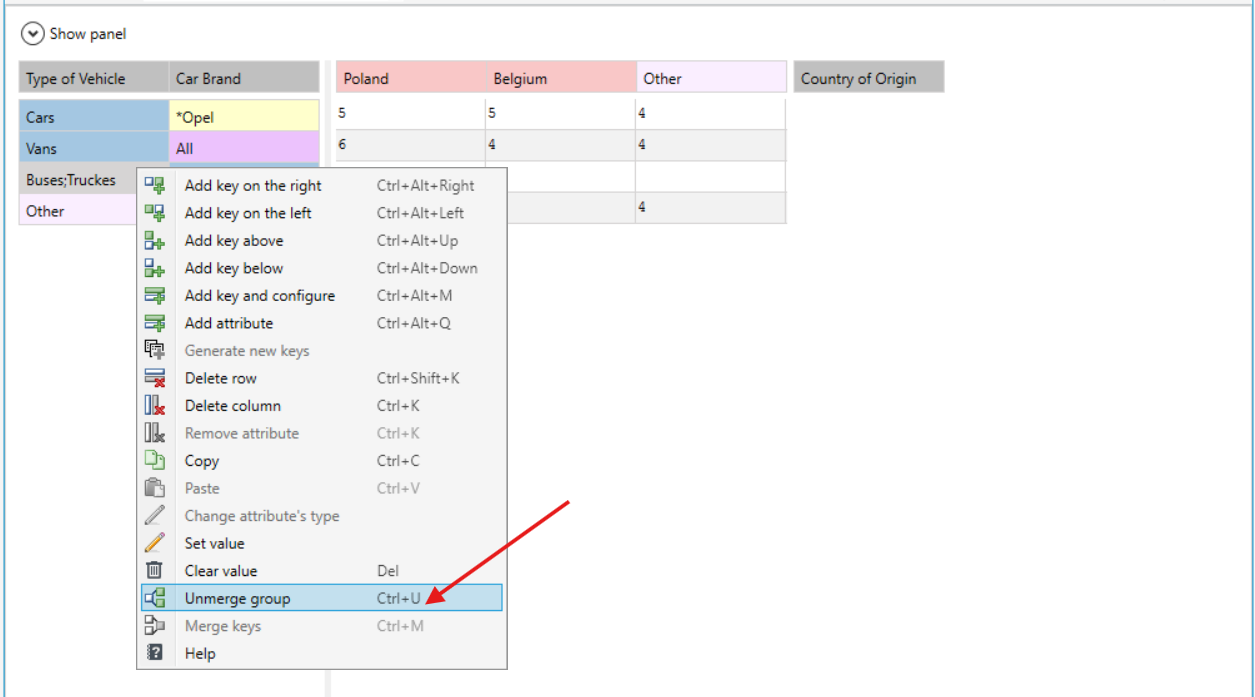Click the Generate new keys icon
This screenshot has height=697, width=1255.
coord(154,351)
